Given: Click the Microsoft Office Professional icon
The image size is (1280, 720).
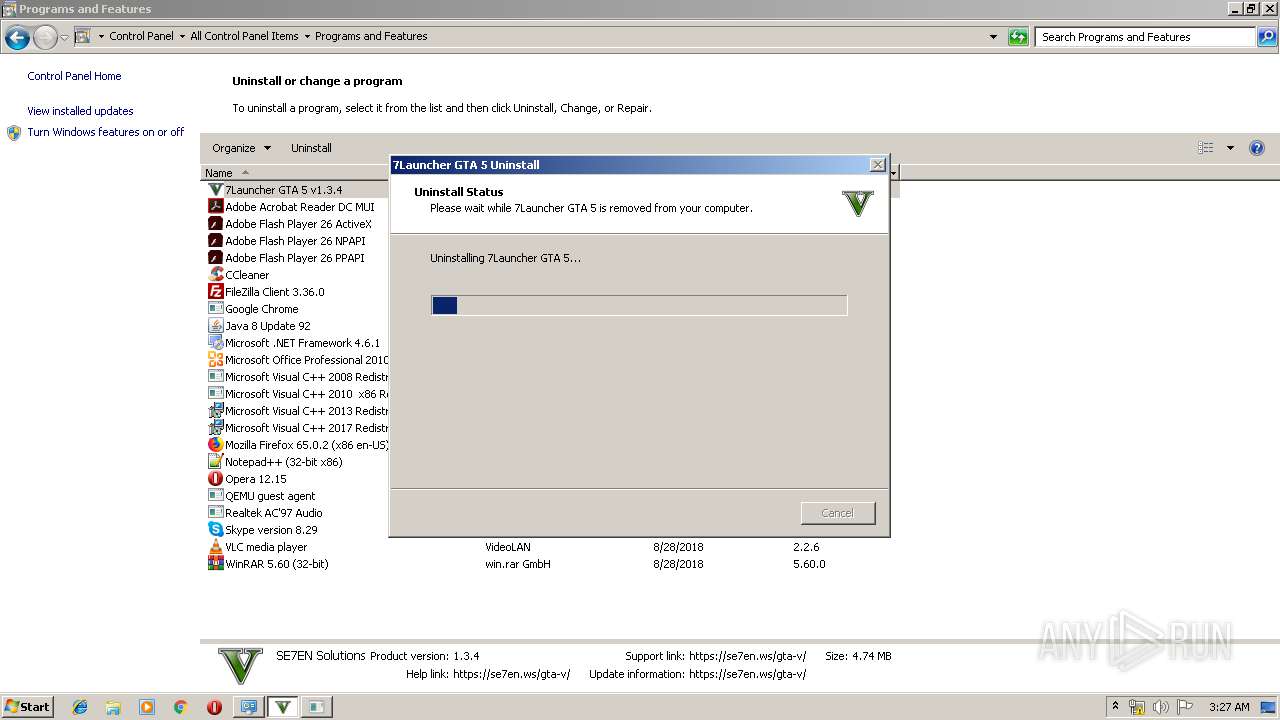Looking at the screenshot, I should tap(215, 360).
